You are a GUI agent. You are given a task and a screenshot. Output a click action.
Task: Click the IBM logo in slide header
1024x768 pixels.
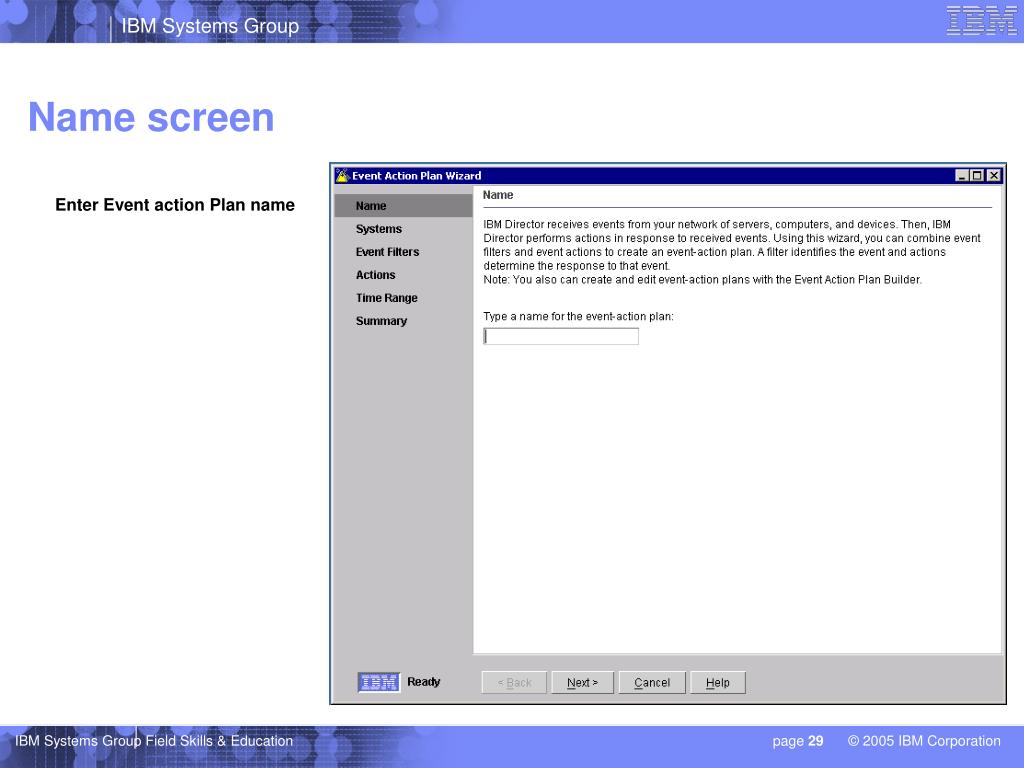click(982, 20)
